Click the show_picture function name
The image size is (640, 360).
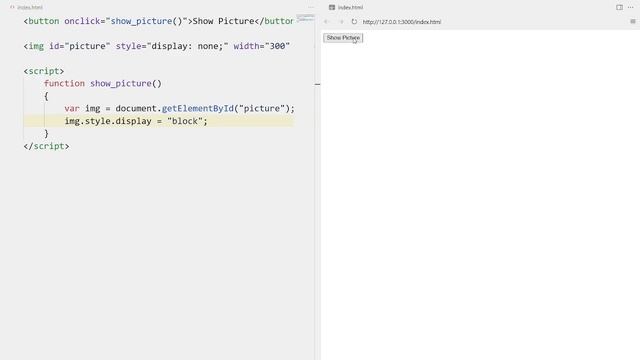(x=121, y=83)
